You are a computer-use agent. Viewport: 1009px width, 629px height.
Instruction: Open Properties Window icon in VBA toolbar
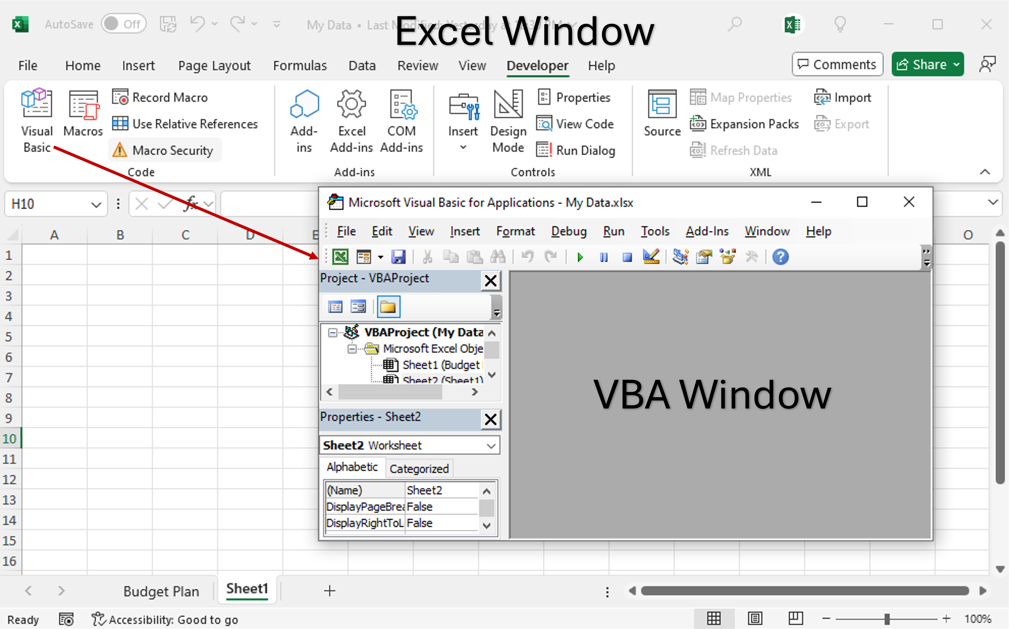(704, 257)
